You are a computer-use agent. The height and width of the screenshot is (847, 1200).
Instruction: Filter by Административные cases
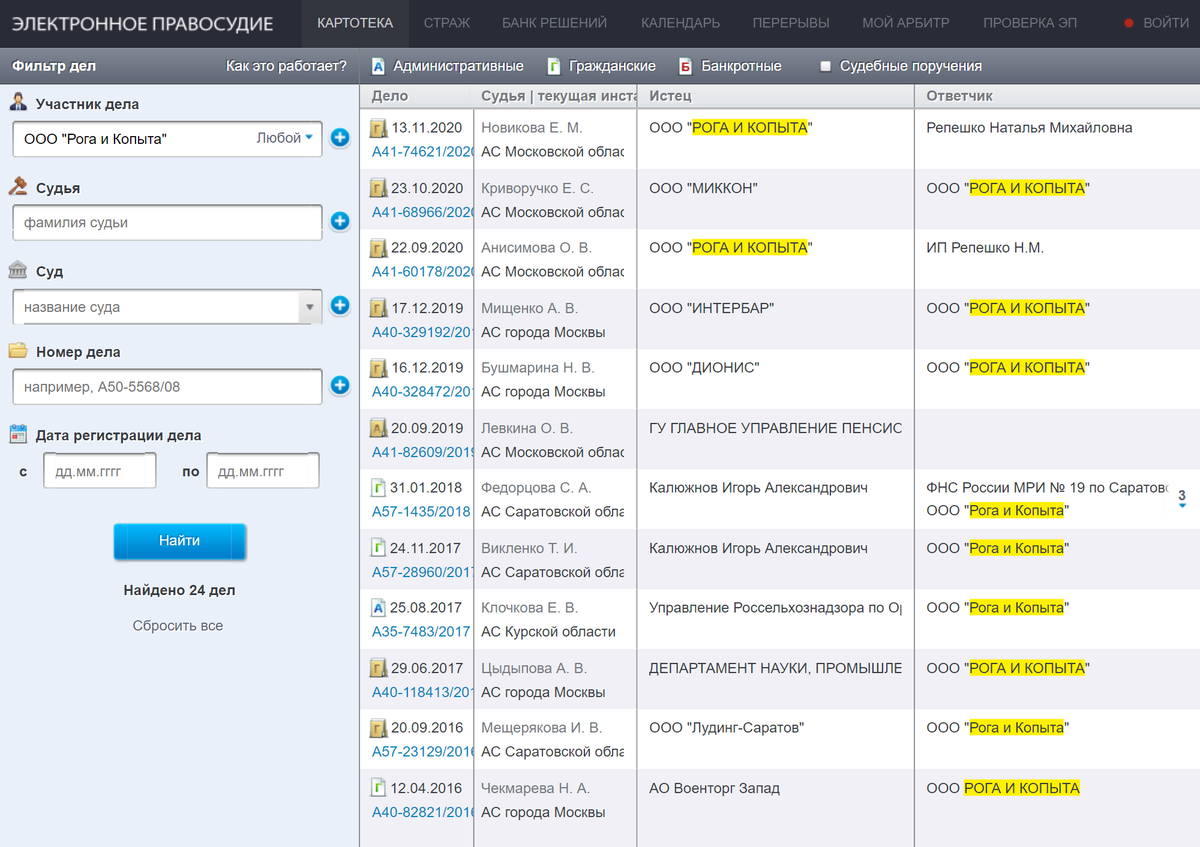click(447, 66)
